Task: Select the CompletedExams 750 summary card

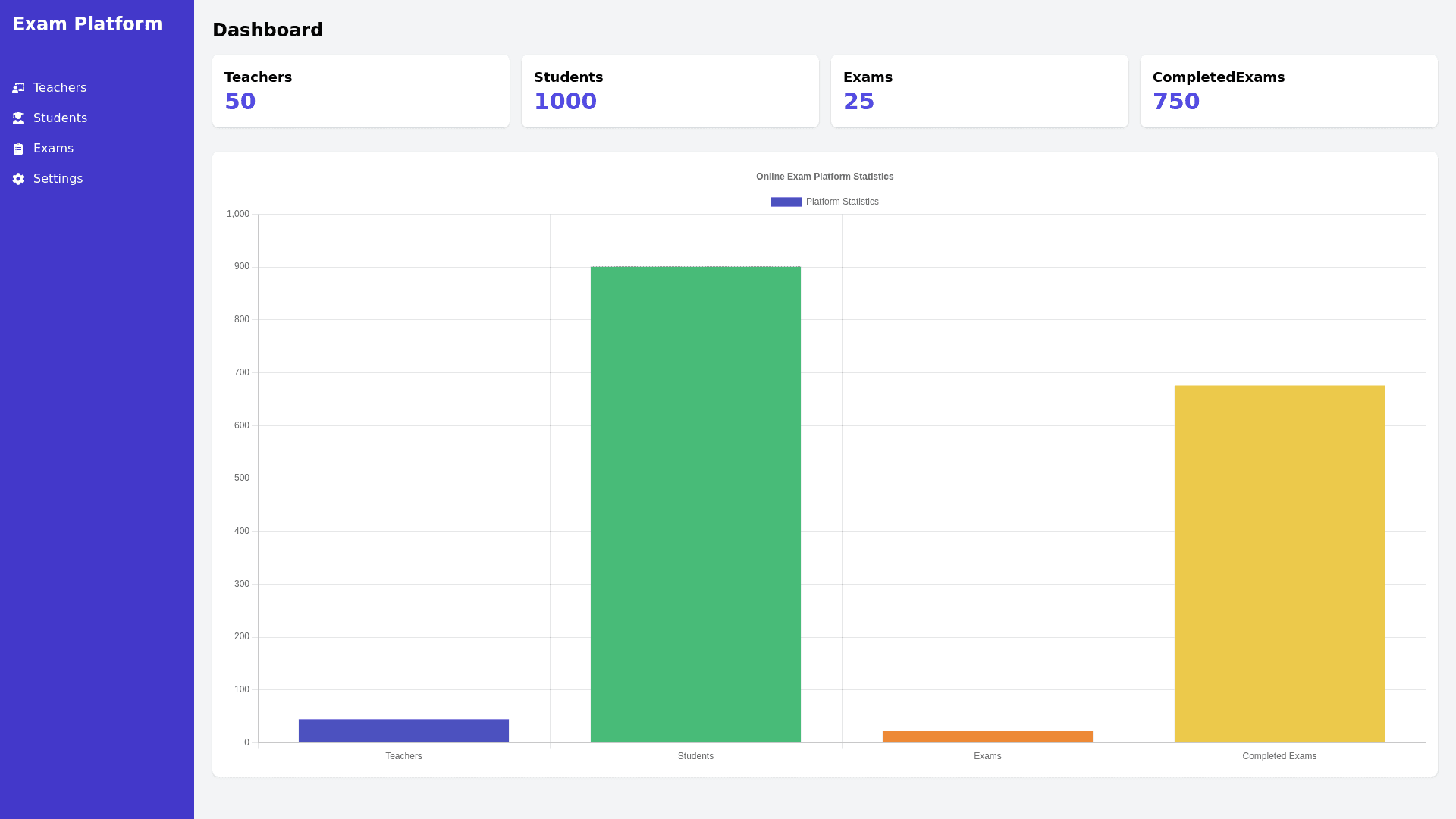Action: [1289, 91]
